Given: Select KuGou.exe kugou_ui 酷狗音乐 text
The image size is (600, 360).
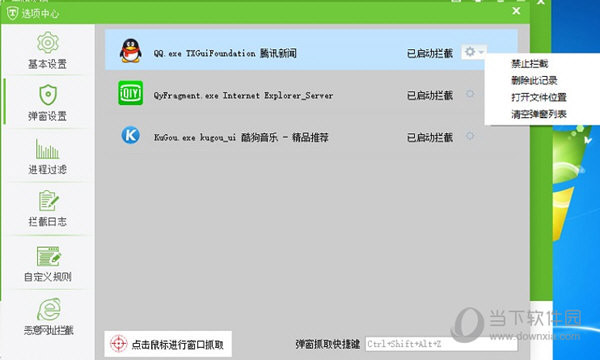Looking at the screenshot, I should pos(241,137).
